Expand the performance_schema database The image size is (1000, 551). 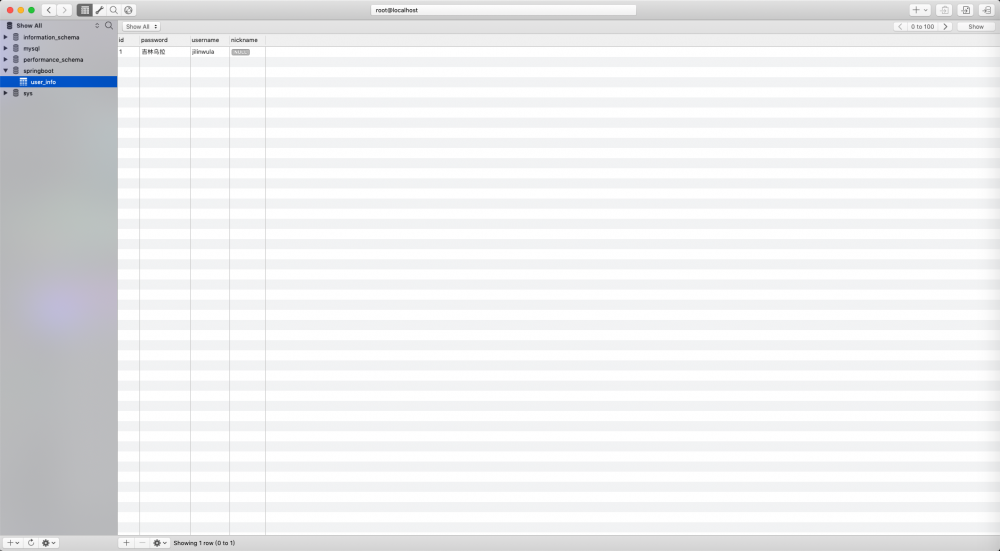click(x=6, y=59)
